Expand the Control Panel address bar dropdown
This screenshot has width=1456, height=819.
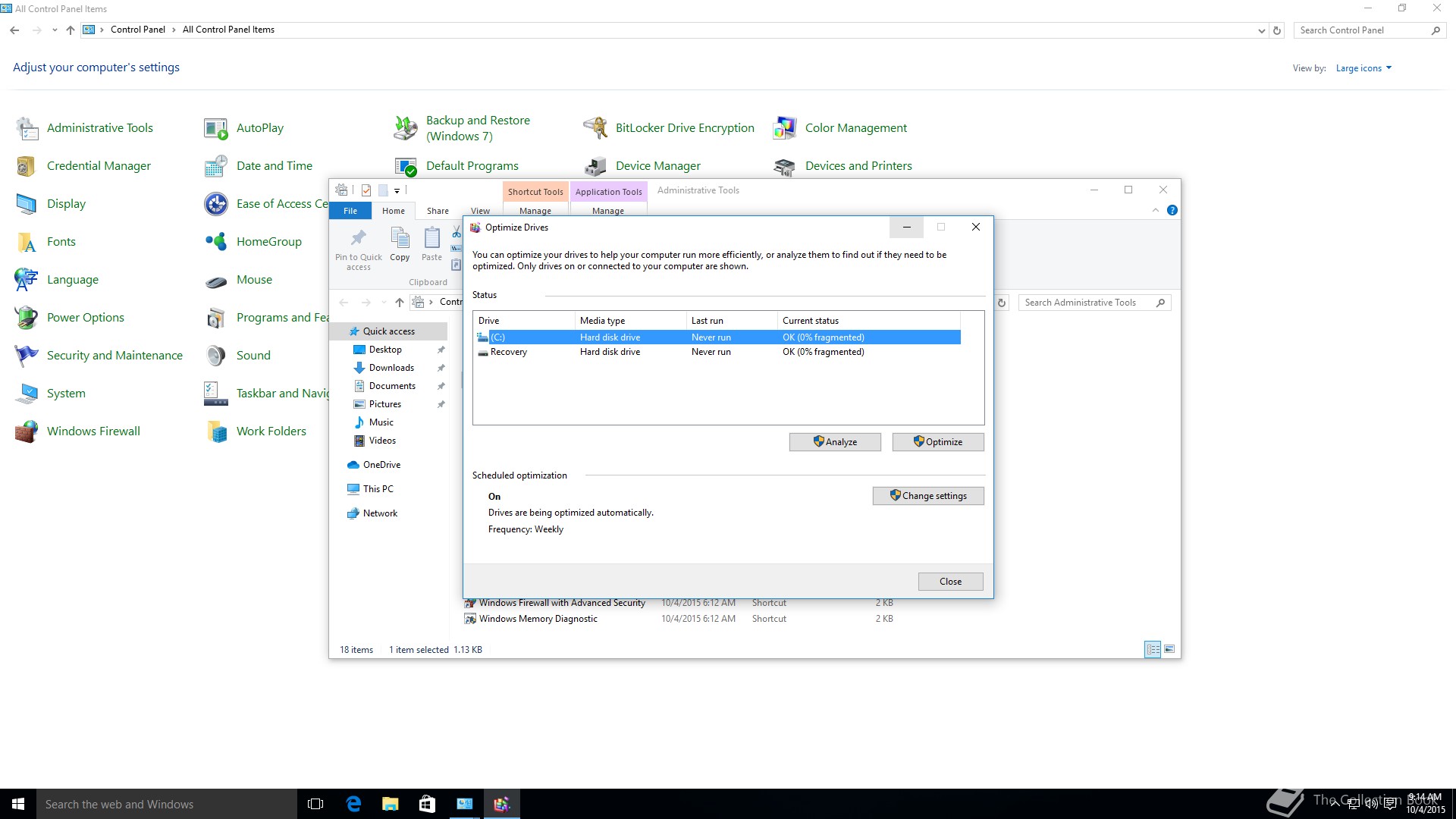(1261, 30)
